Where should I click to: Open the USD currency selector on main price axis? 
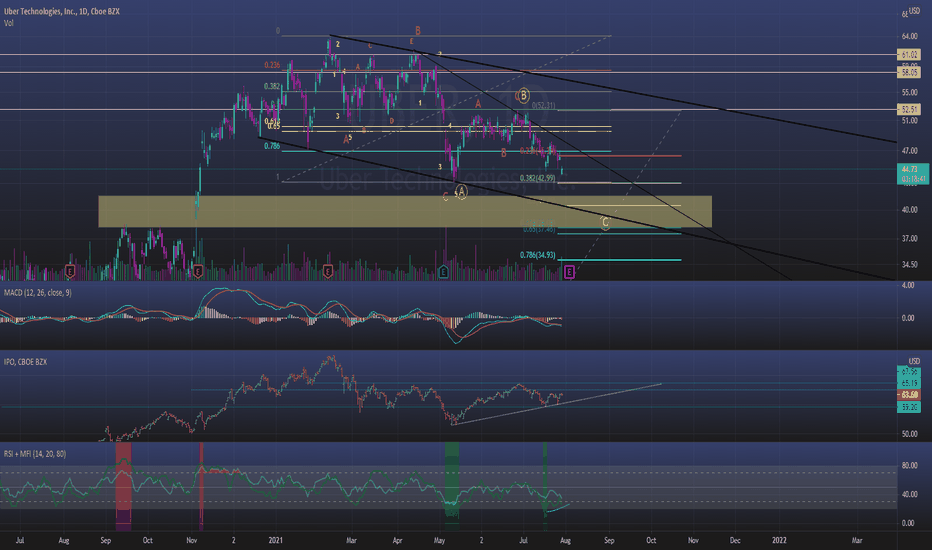point(914,11)
